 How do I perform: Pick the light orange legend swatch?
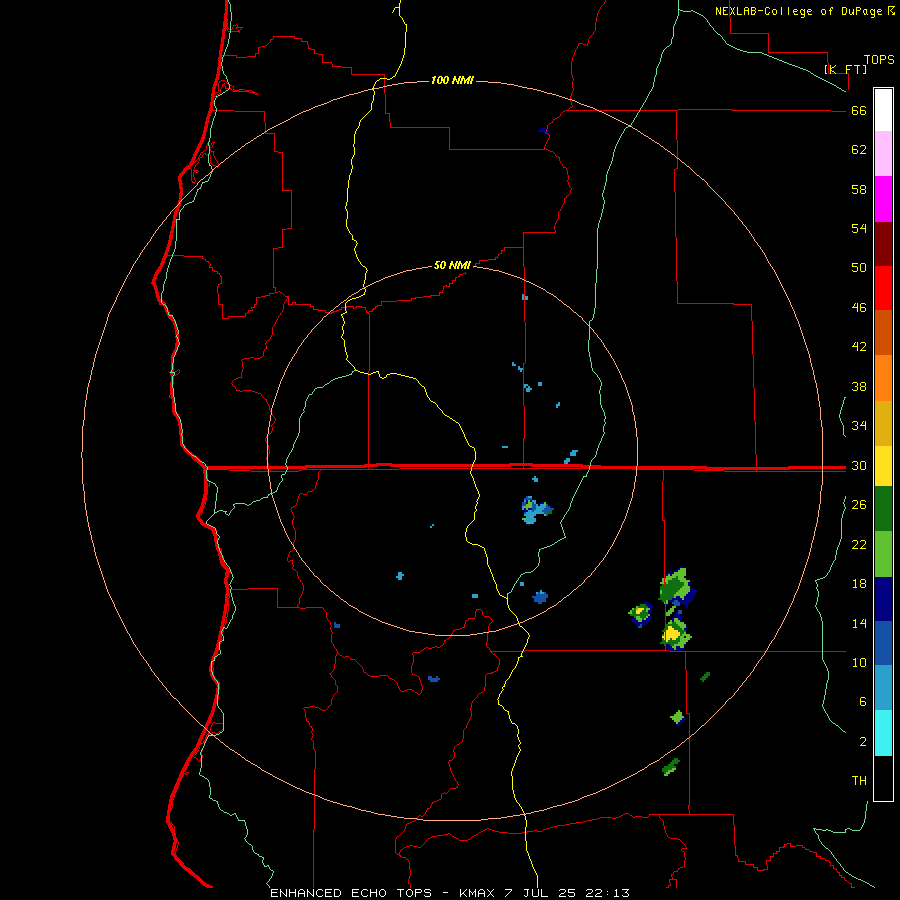pyautogui.click(x=883, y=378)
